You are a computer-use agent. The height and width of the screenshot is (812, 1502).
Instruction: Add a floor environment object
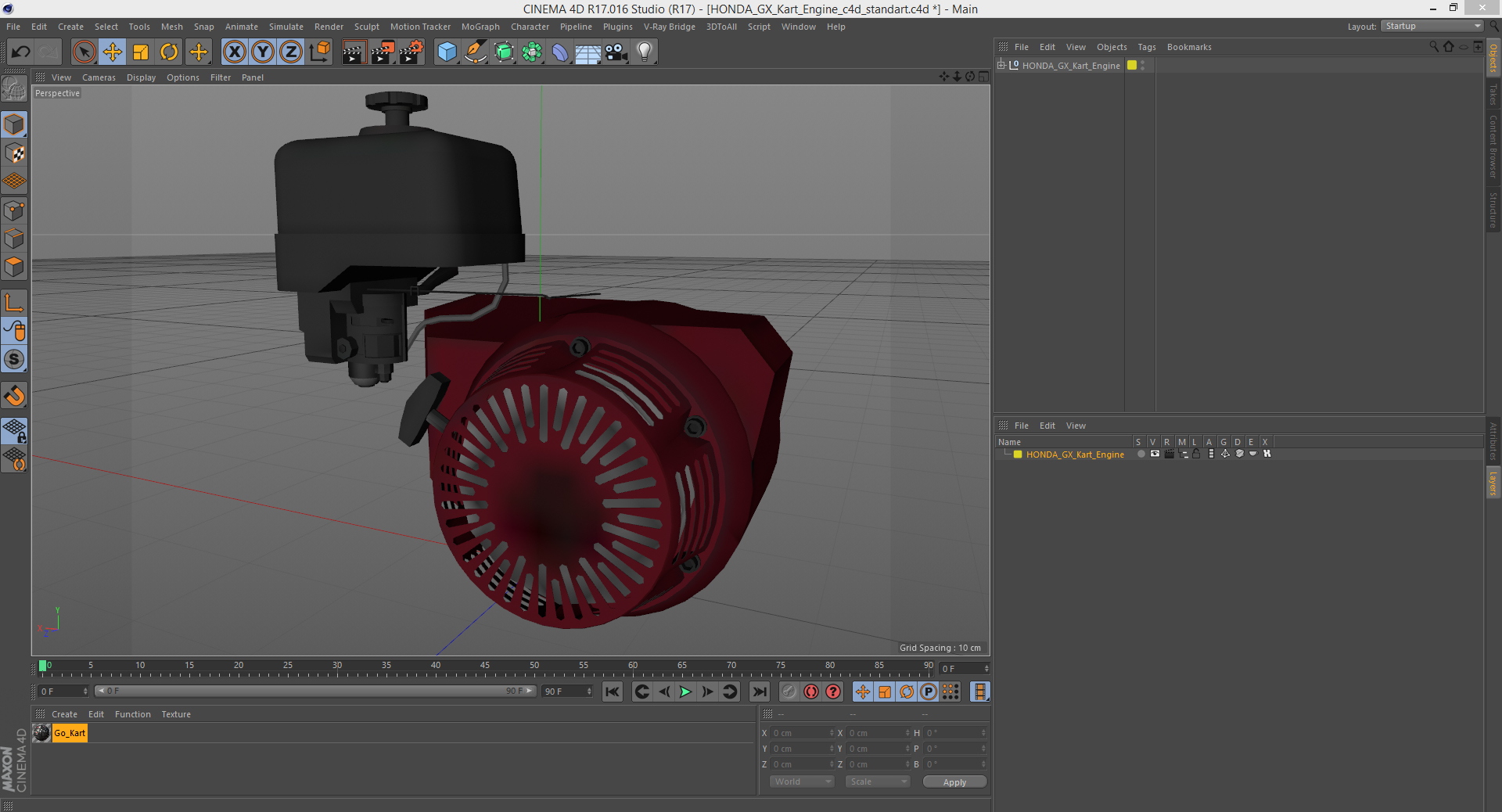[588, 52]
